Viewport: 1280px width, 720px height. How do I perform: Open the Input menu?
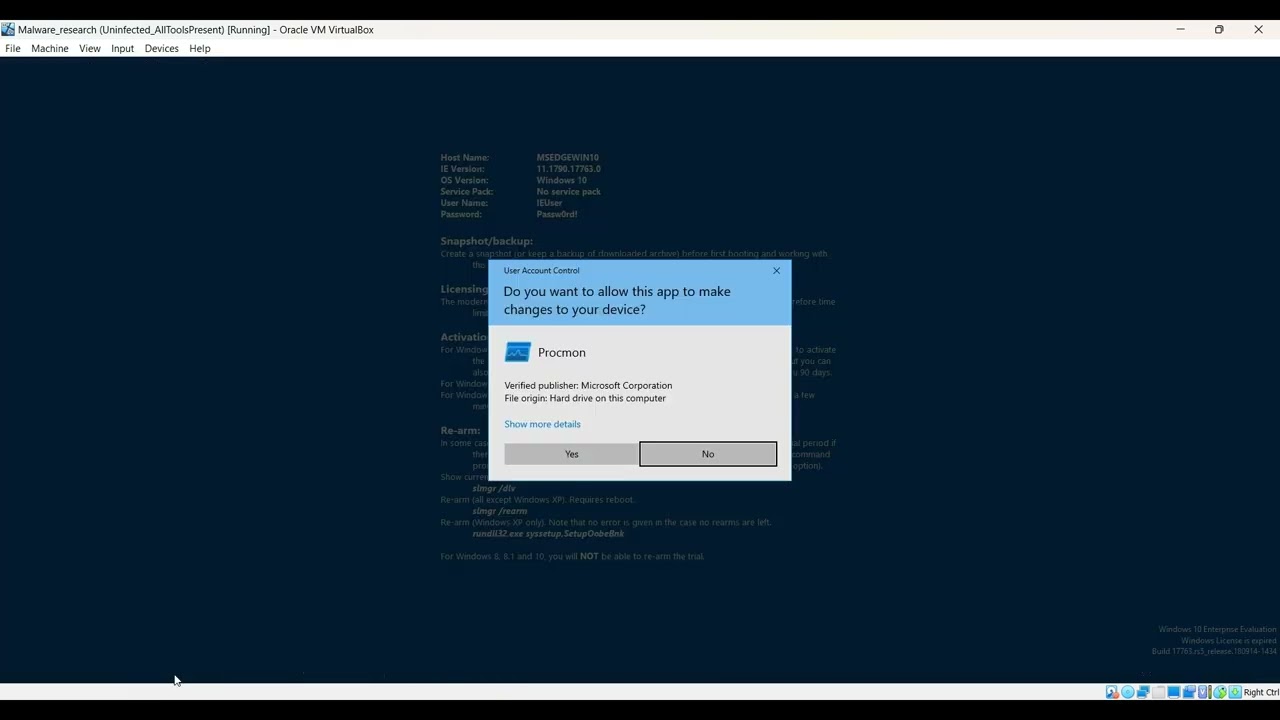[x=123, y=48]
